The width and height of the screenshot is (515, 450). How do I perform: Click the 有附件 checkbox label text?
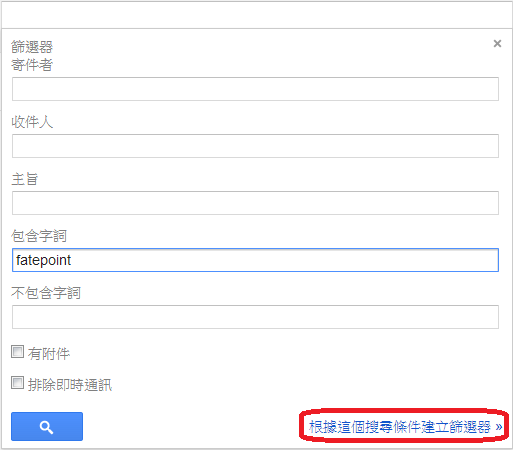point(49,353)
